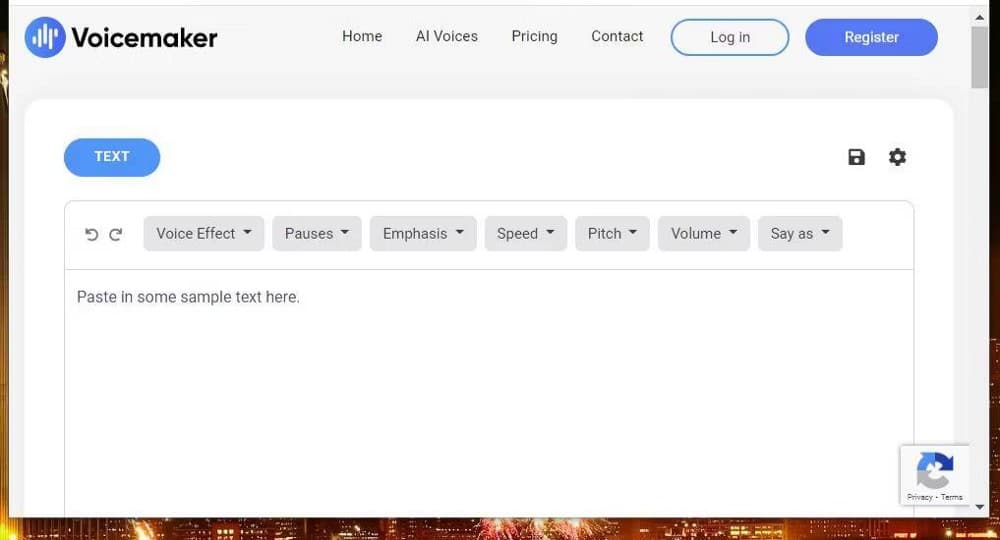The height and width of the screenshot is (540, 1000).
Task: Click the Voicemaker logo icon
Action: click(45, 37)
